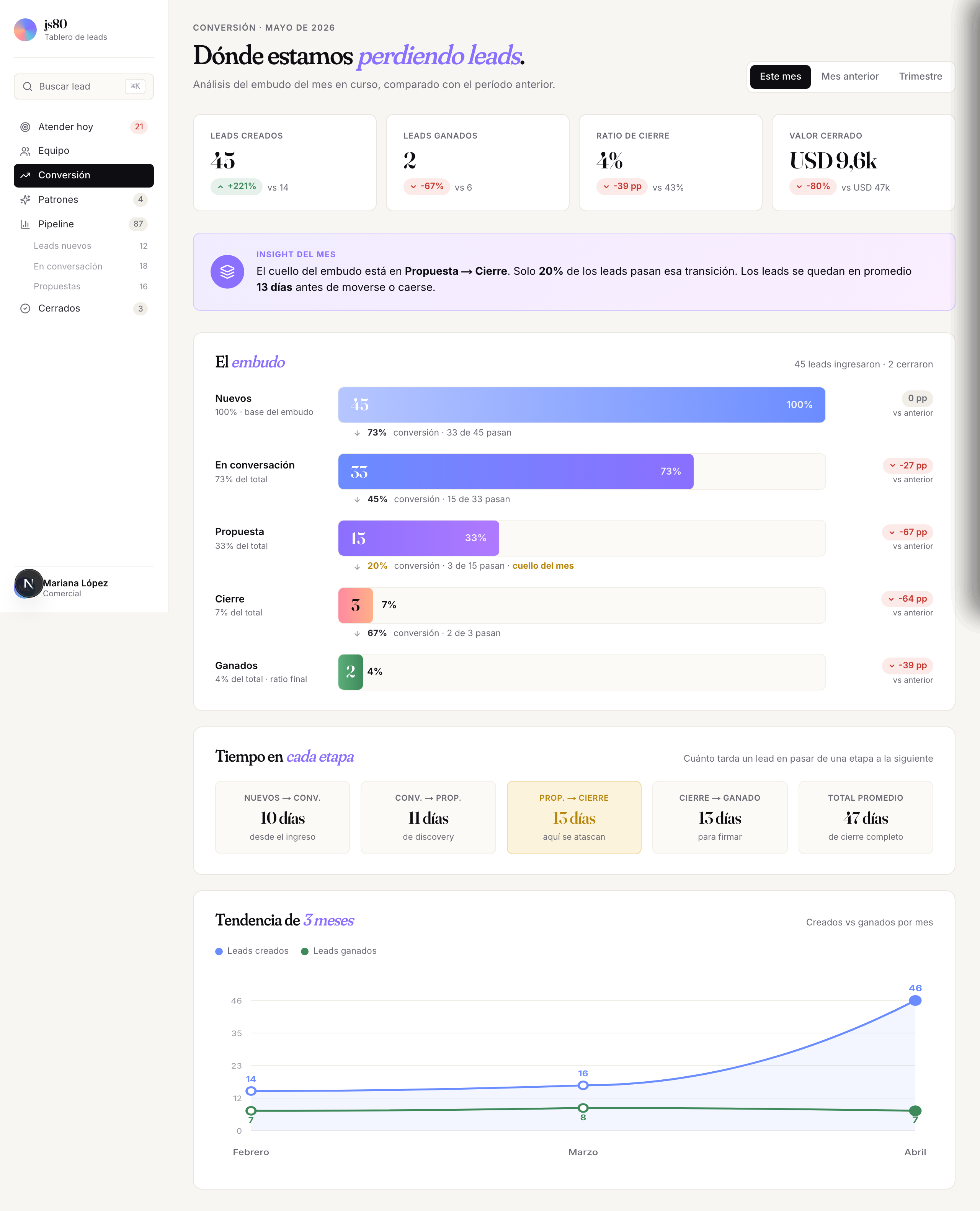Image resolution: width=980 pixels, height=1211 pixels.
Task: Click the Febrero 14 data point
Action: (251, 1091)
